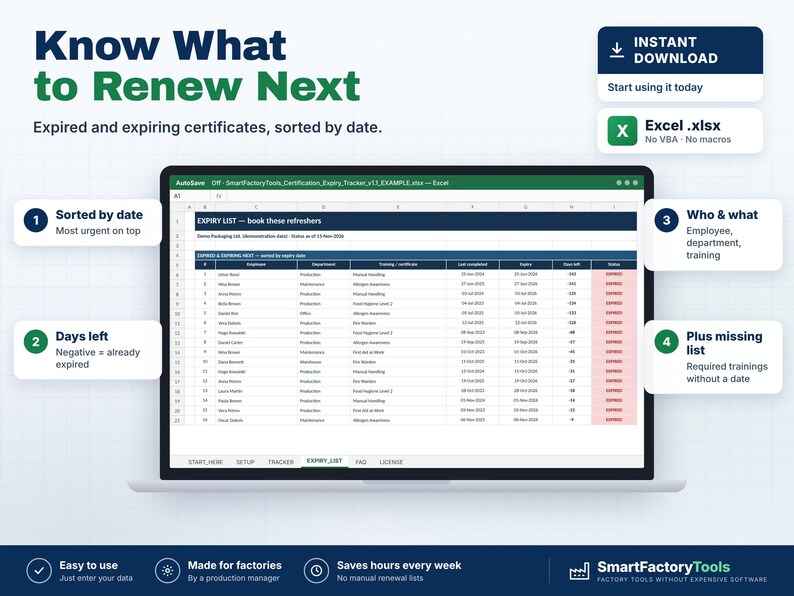Screen dimensions: 794x596
Task: Select the Daniel Kim employee cell
Action: pyautogui.click(x=256, y=313)
